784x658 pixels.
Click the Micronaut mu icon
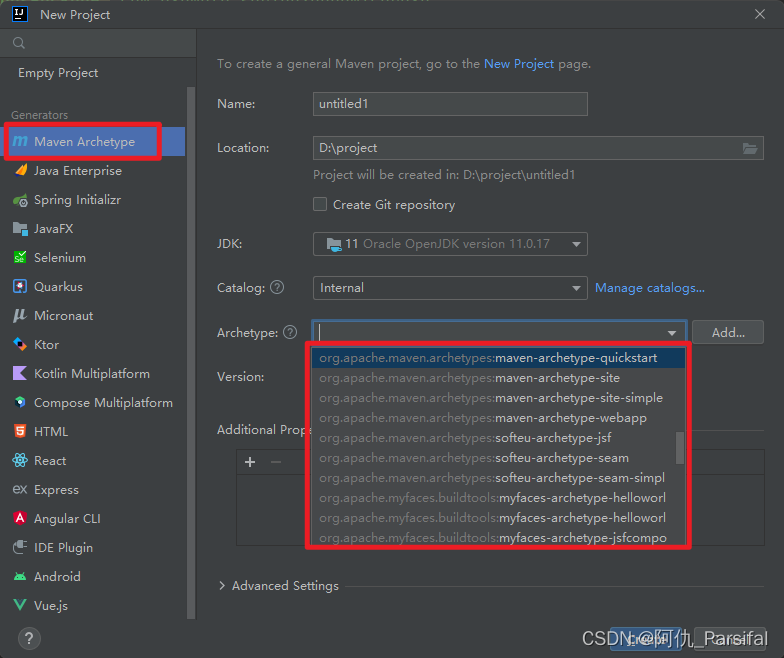click(20, 316)
